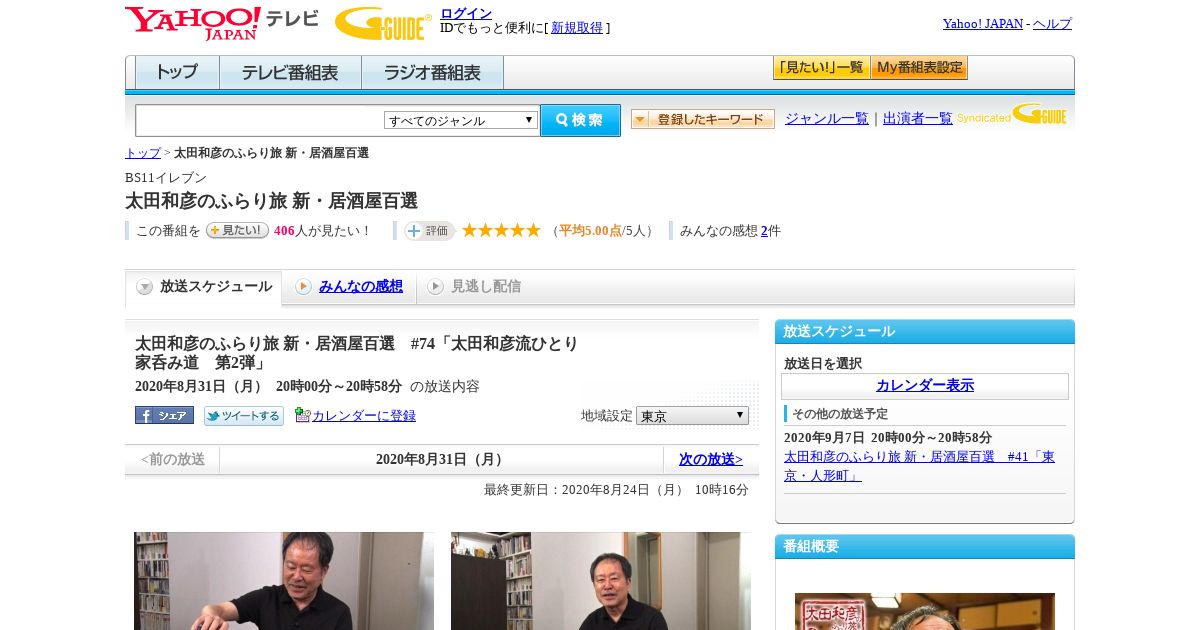Switch to the テレビ番組表 tab

(x=290, y=73)
